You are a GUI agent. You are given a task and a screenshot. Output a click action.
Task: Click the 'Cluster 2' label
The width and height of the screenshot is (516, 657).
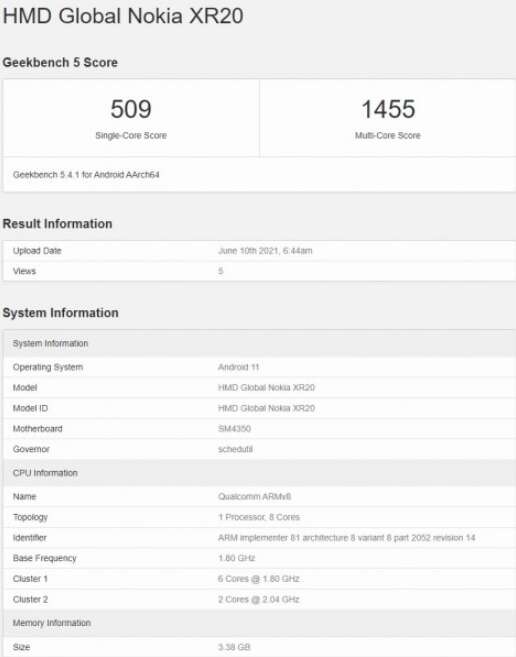point(30,599)
